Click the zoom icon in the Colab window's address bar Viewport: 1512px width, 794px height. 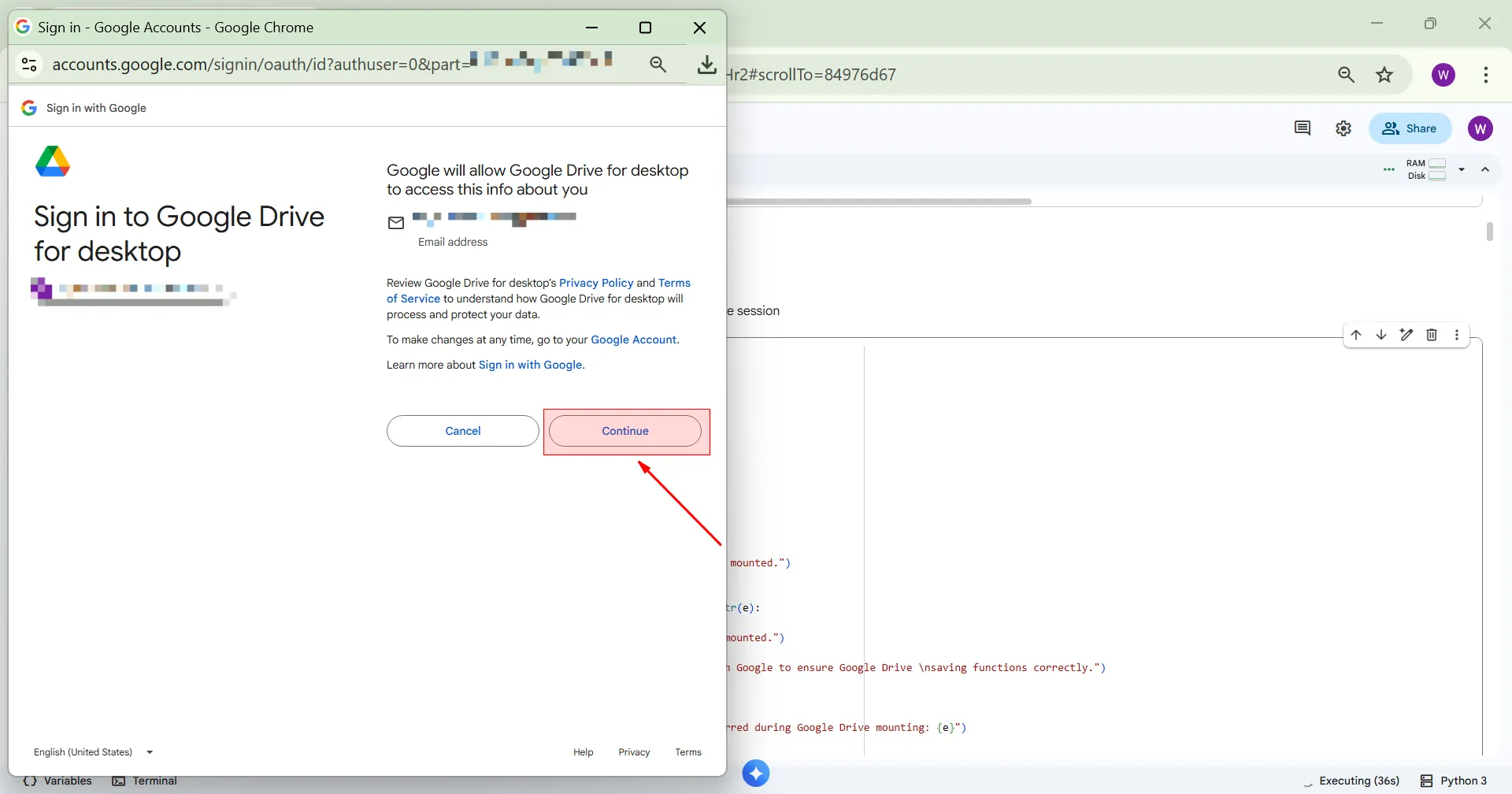tap(1347, 75)
